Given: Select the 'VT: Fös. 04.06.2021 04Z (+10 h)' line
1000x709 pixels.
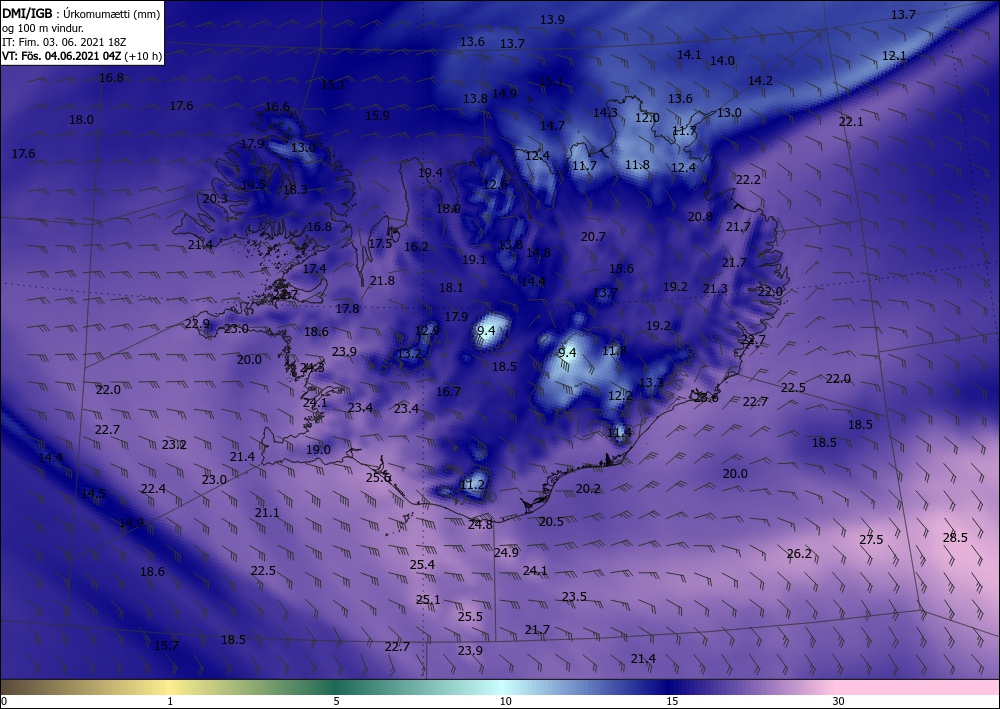Looking at the screenshot, I should [82, 56].
